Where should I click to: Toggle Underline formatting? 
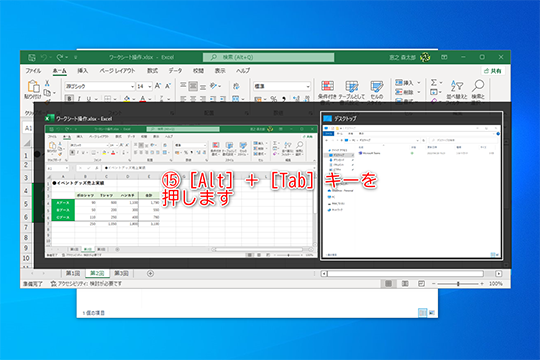[89, 99]
